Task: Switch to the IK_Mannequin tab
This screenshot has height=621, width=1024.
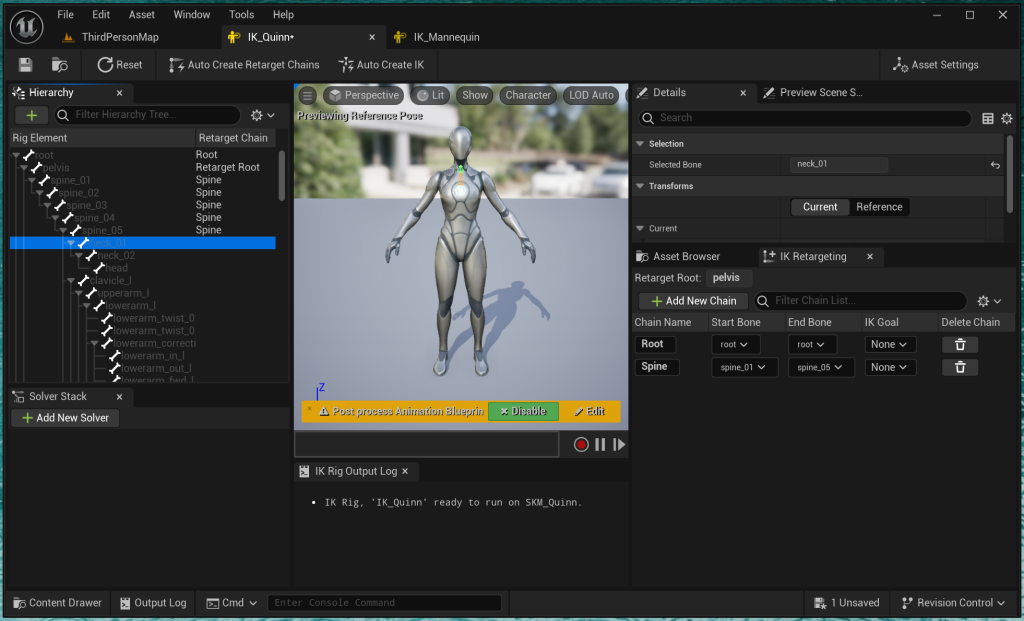Action: (438, 37)
